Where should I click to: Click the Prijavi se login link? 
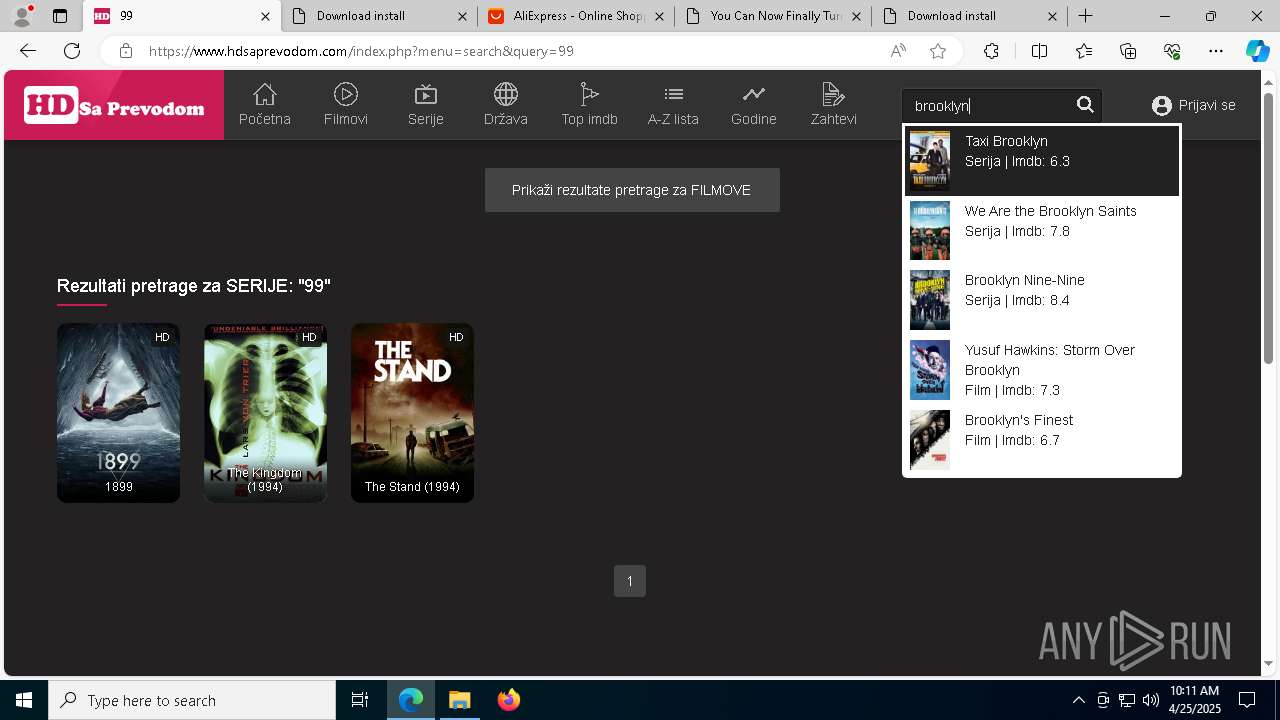click(1193, 105)
